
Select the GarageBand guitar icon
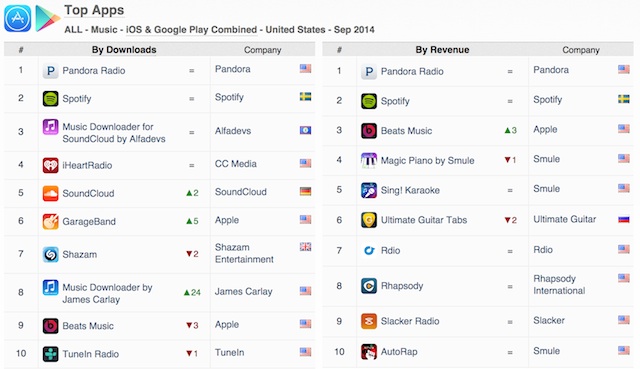point(51,221)
